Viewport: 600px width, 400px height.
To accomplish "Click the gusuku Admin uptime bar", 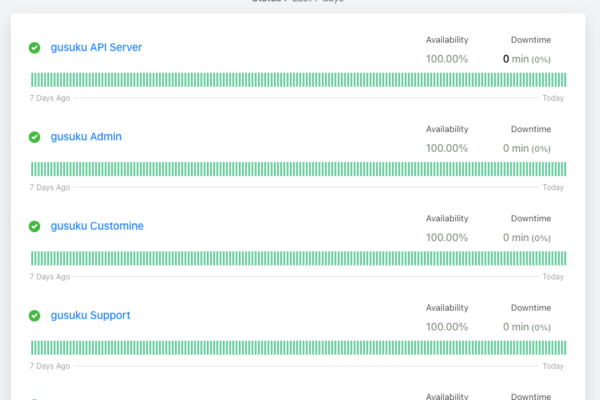I will pyautogui.click(x=298, y=169).
